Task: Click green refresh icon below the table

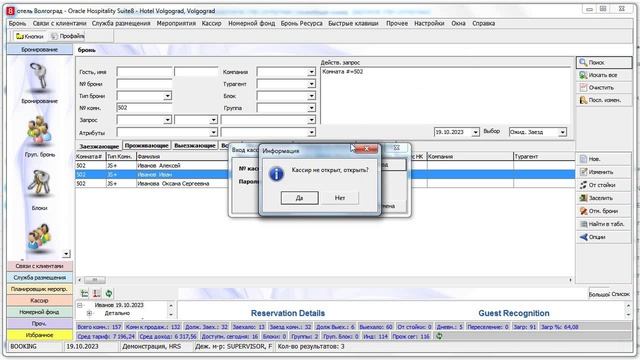Action: (109, 293)
